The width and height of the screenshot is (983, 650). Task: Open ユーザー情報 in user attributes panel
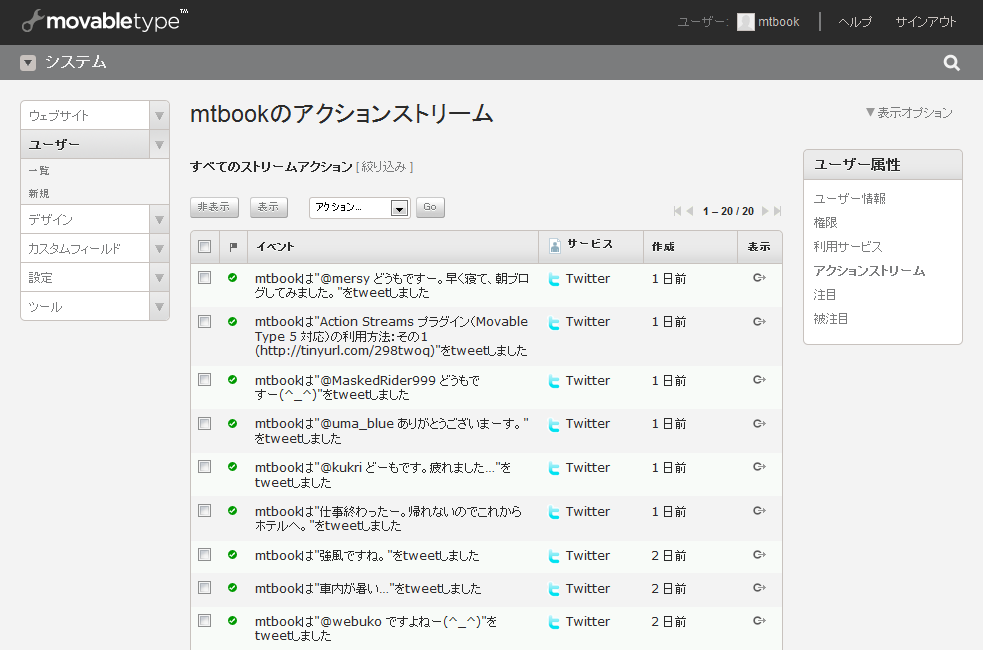849,199
